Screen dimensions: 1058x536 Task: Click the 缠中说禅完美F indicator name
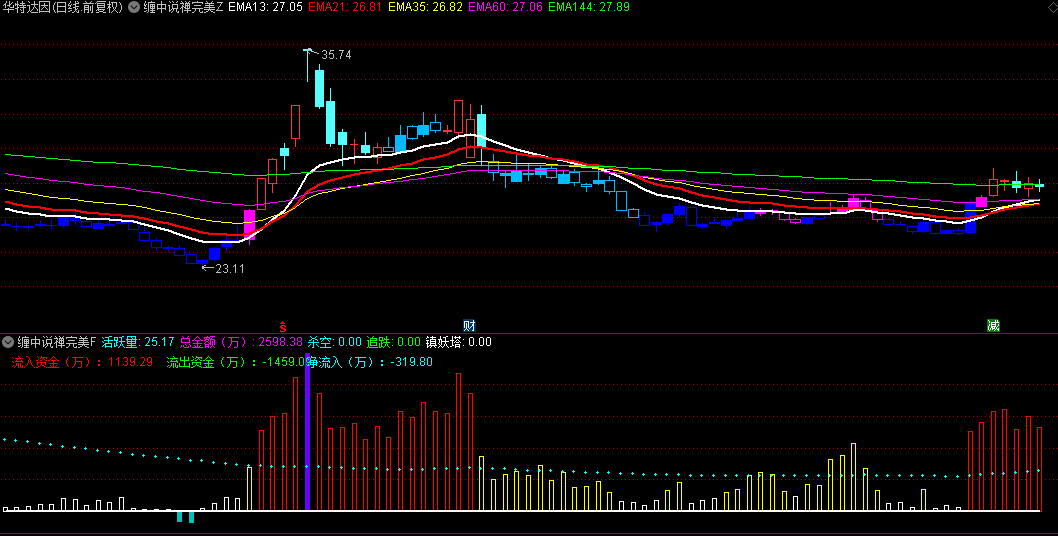[57, 342]
